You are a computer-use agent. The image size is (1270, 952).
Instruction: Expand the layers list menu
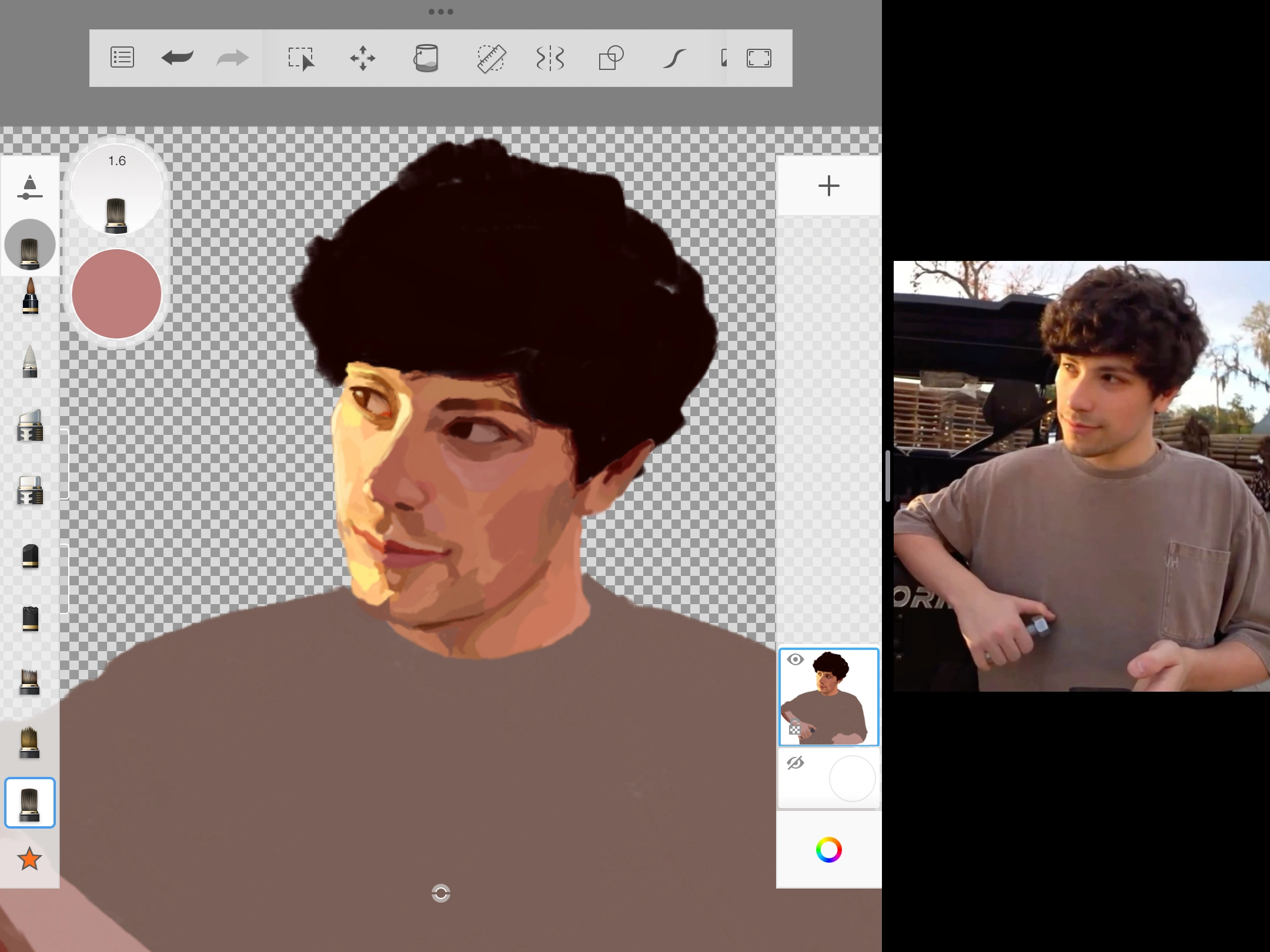coord(122,58)
